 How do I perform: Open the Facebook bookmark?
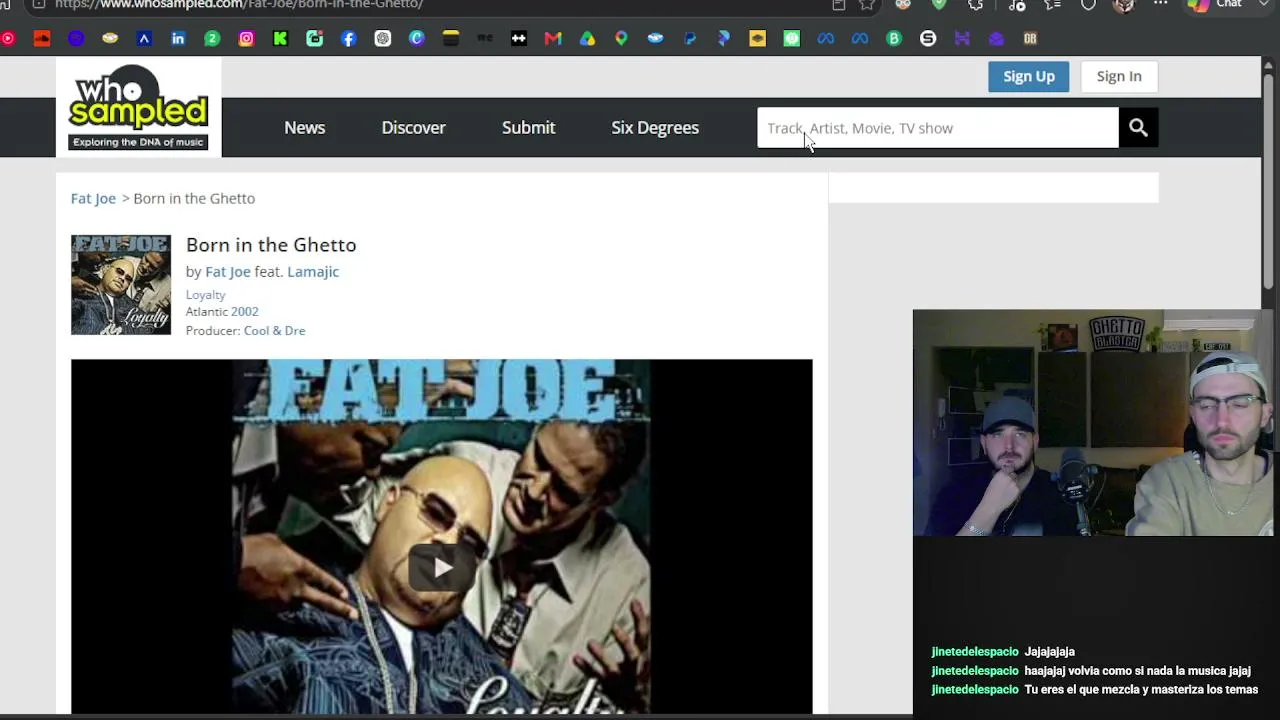[348, 38]
